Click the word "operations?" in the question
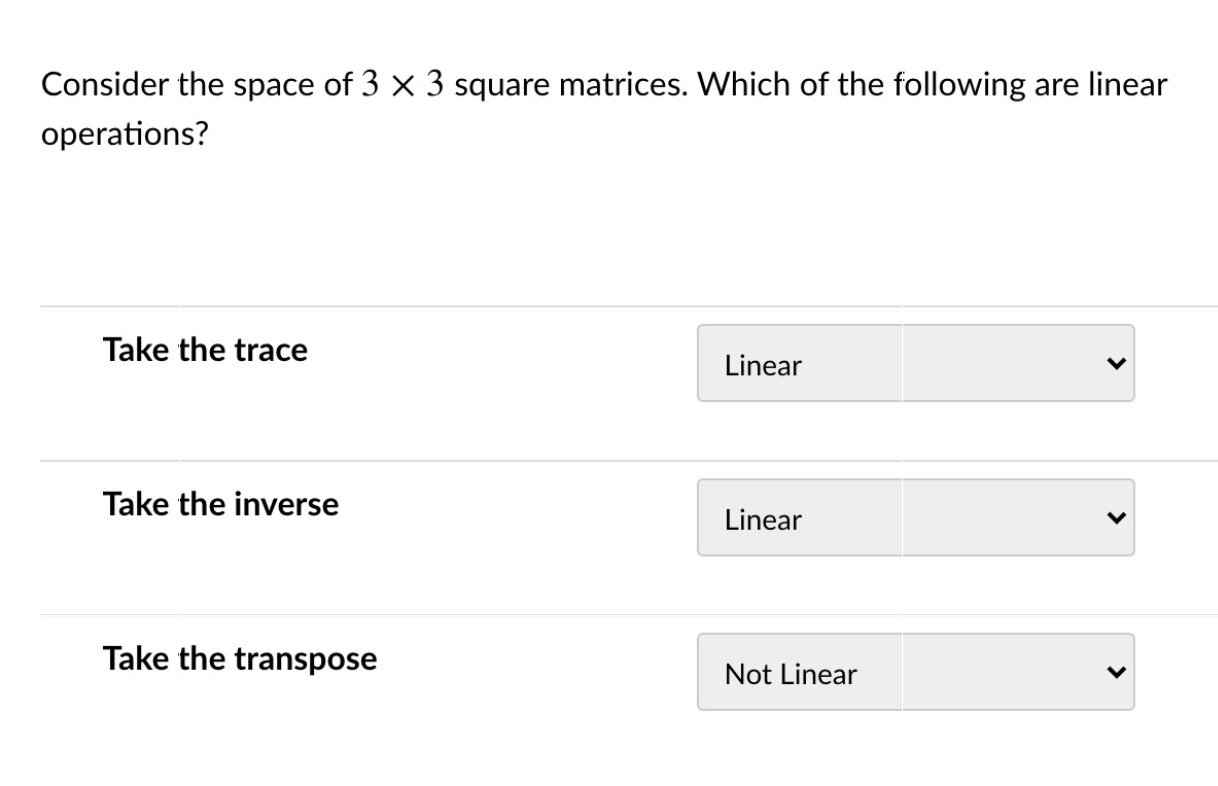Image resolution: width=1218 pixels, height=786 pixels. pos(124,135)
